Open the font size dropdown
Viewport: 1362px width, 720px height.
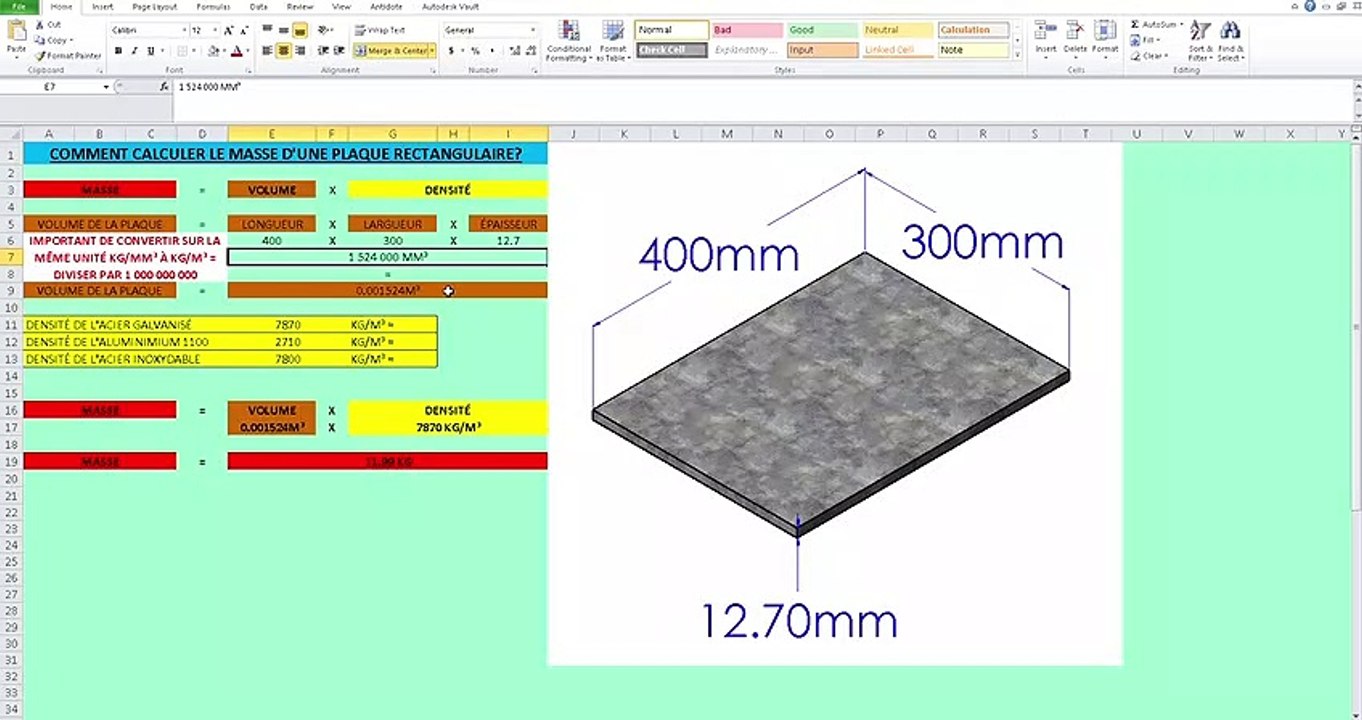214,31
